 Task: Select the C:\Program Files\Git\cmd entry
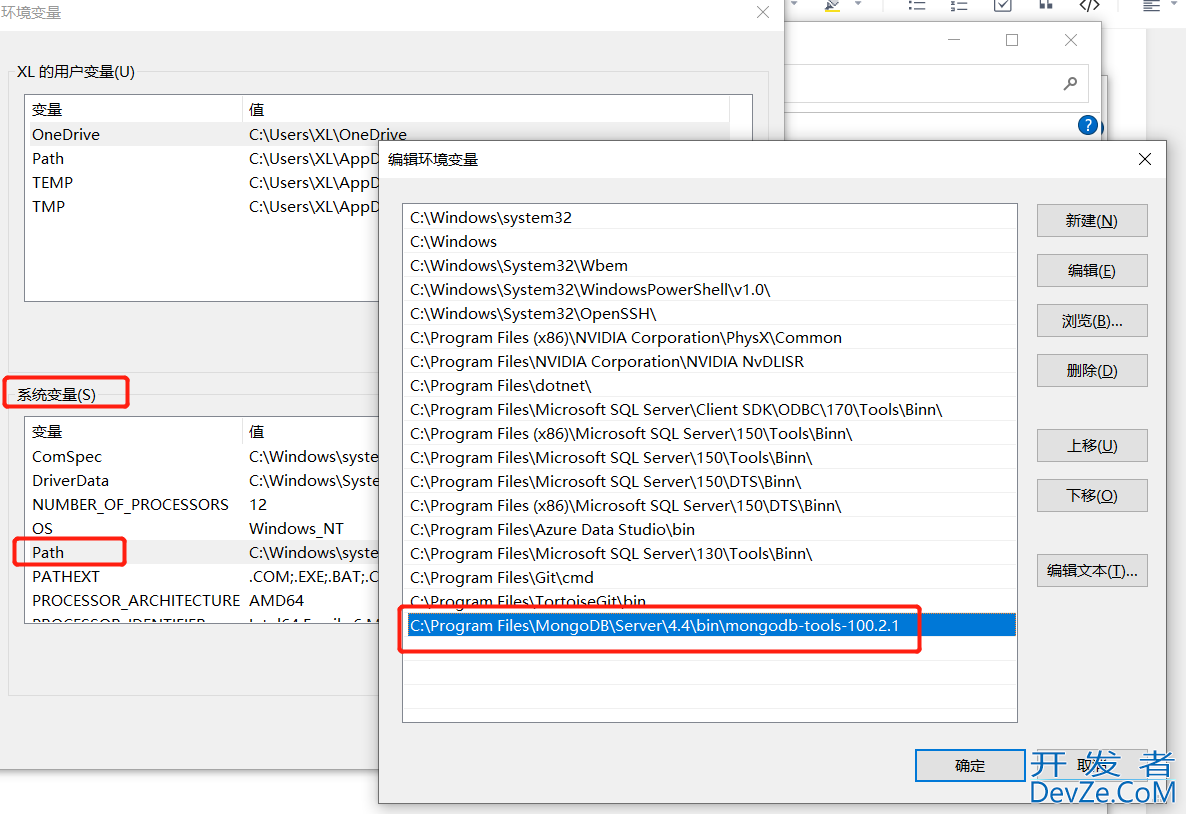[x=709, y=578]
